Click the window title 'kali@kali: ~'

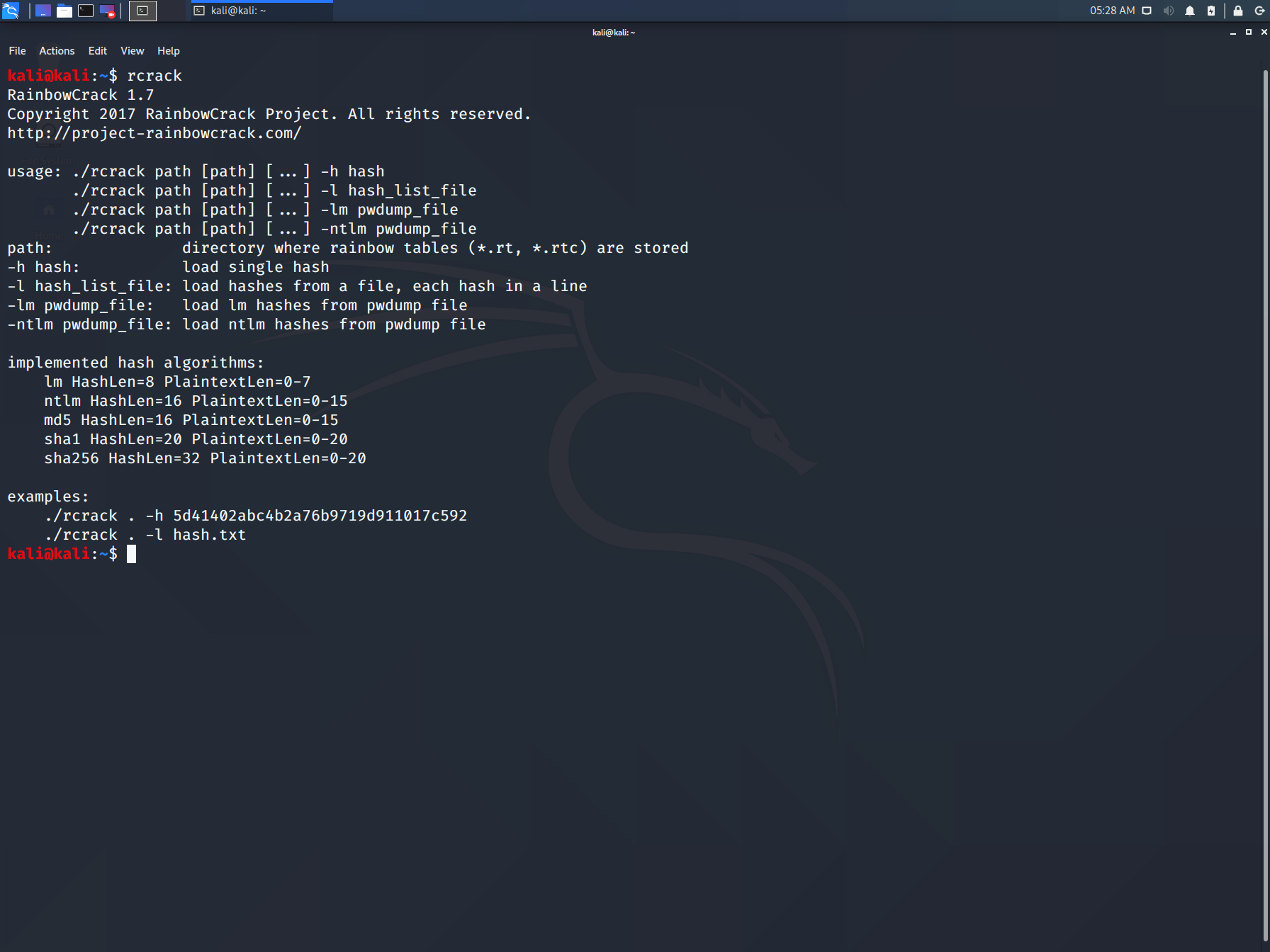(614, 33)
